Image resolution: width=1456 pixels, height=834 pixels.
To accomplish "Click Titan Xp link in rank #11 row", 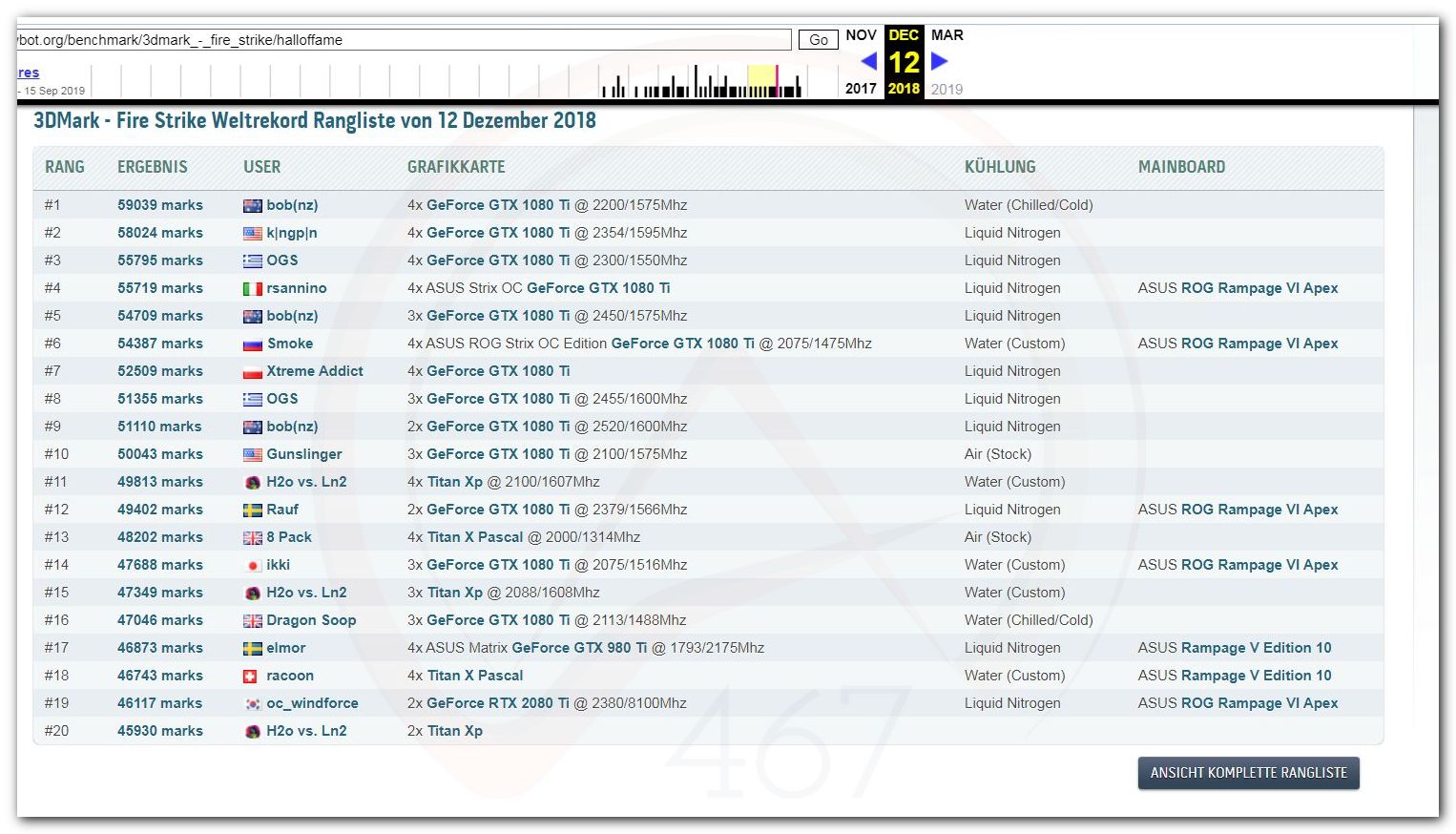I will tap(455, 482).
